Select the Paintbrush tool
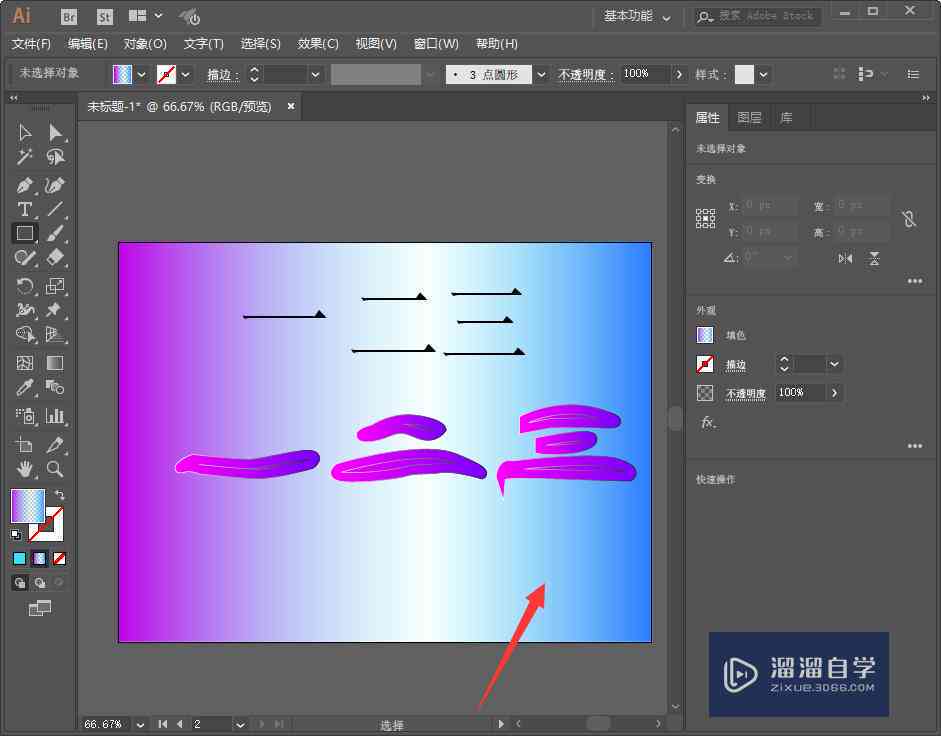This screenshot has height=736, width=941. click(x=55, y=233)
